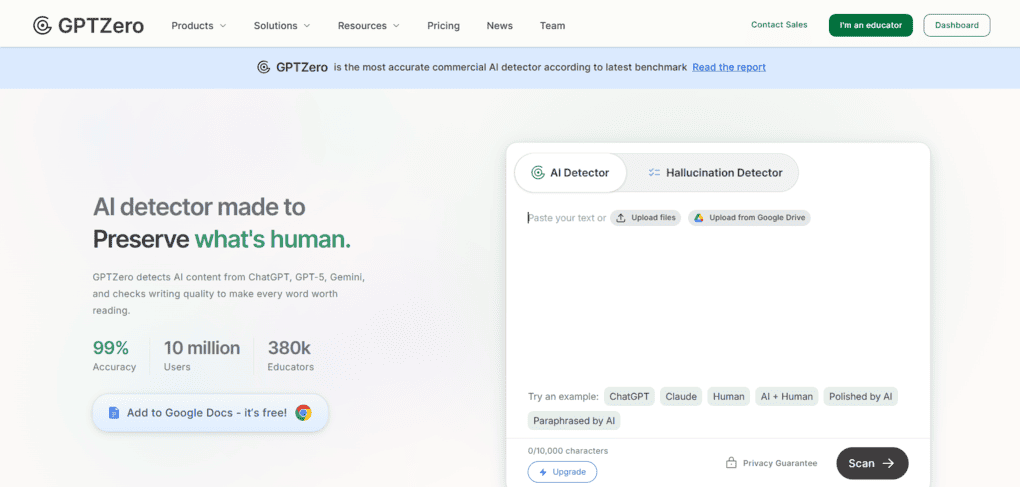Open the Pricing page
This screenshot has height=487, width=1020.
pos(443,26)
